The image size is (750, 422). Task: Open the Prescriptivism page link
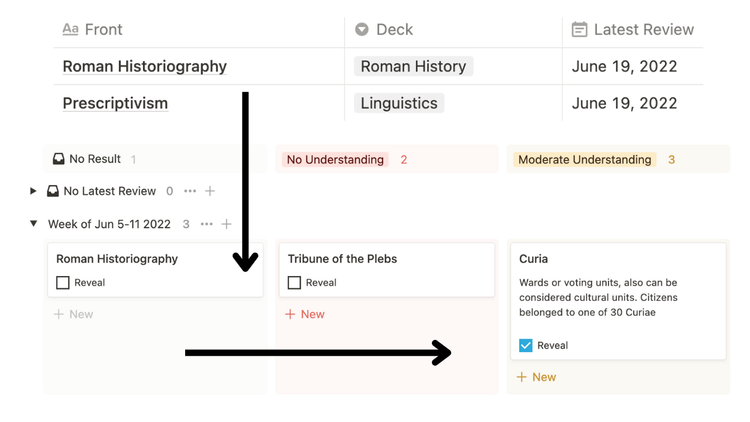pos(115,103)
